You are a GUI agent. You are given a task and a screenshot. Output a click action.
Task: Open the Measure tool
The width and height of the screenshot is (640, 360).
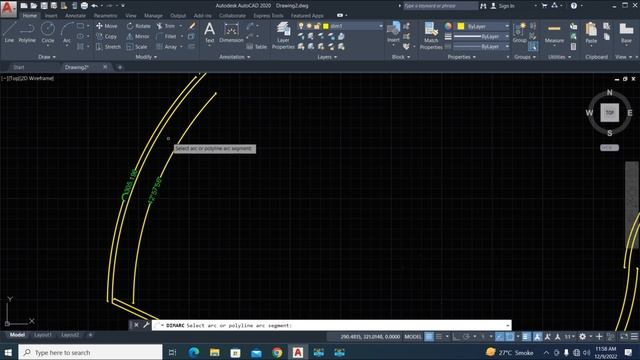coord(554,33)
